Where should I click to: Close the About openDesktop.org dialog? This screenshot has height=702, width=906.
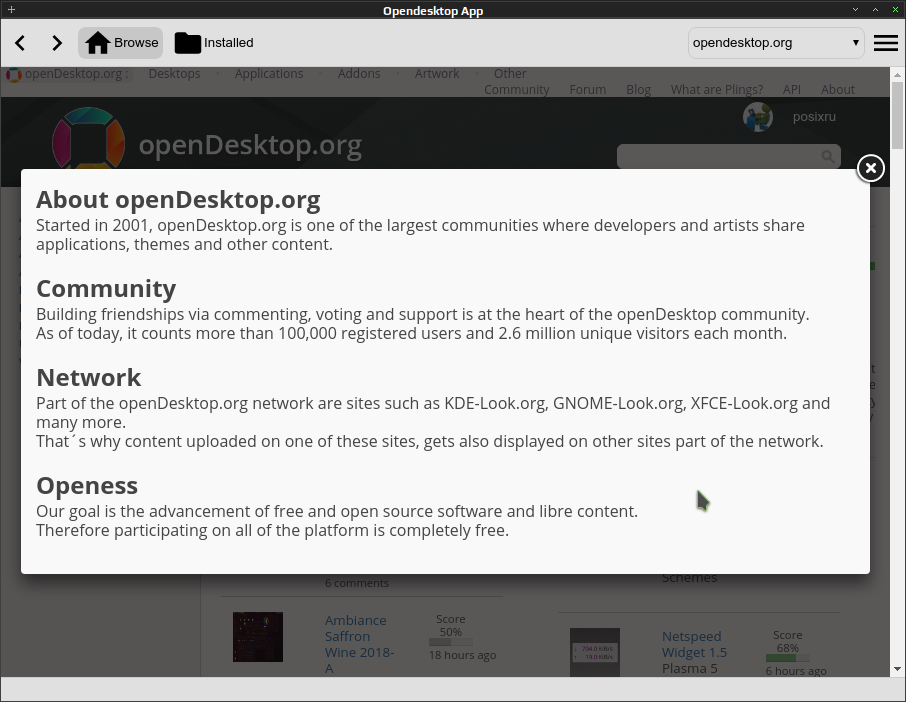[870, 168]
